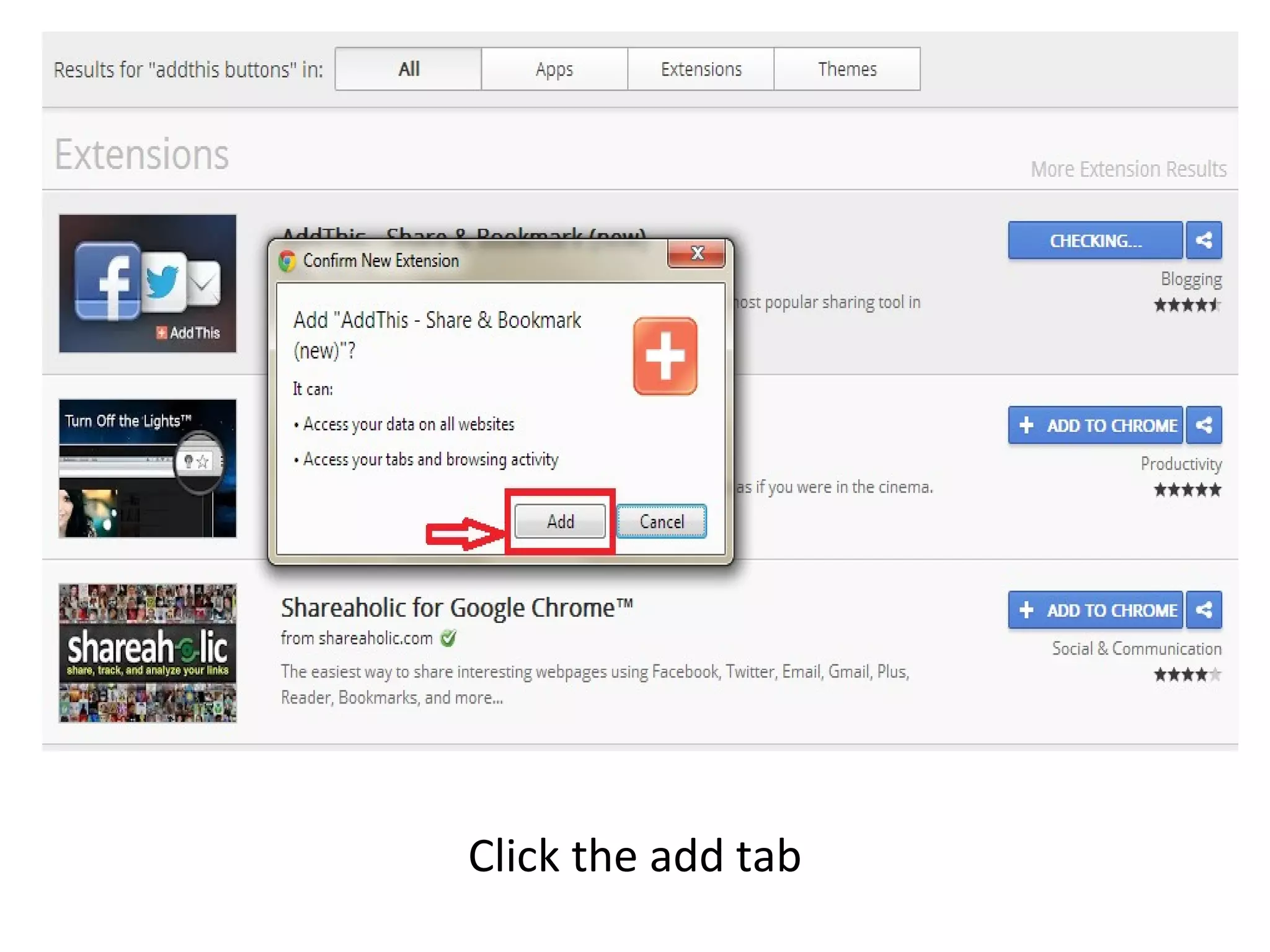Click the share icon for the Productivity extension
Image resolution: width=1270 pixels, height=952 pixels.
[x=1204, y=425]
